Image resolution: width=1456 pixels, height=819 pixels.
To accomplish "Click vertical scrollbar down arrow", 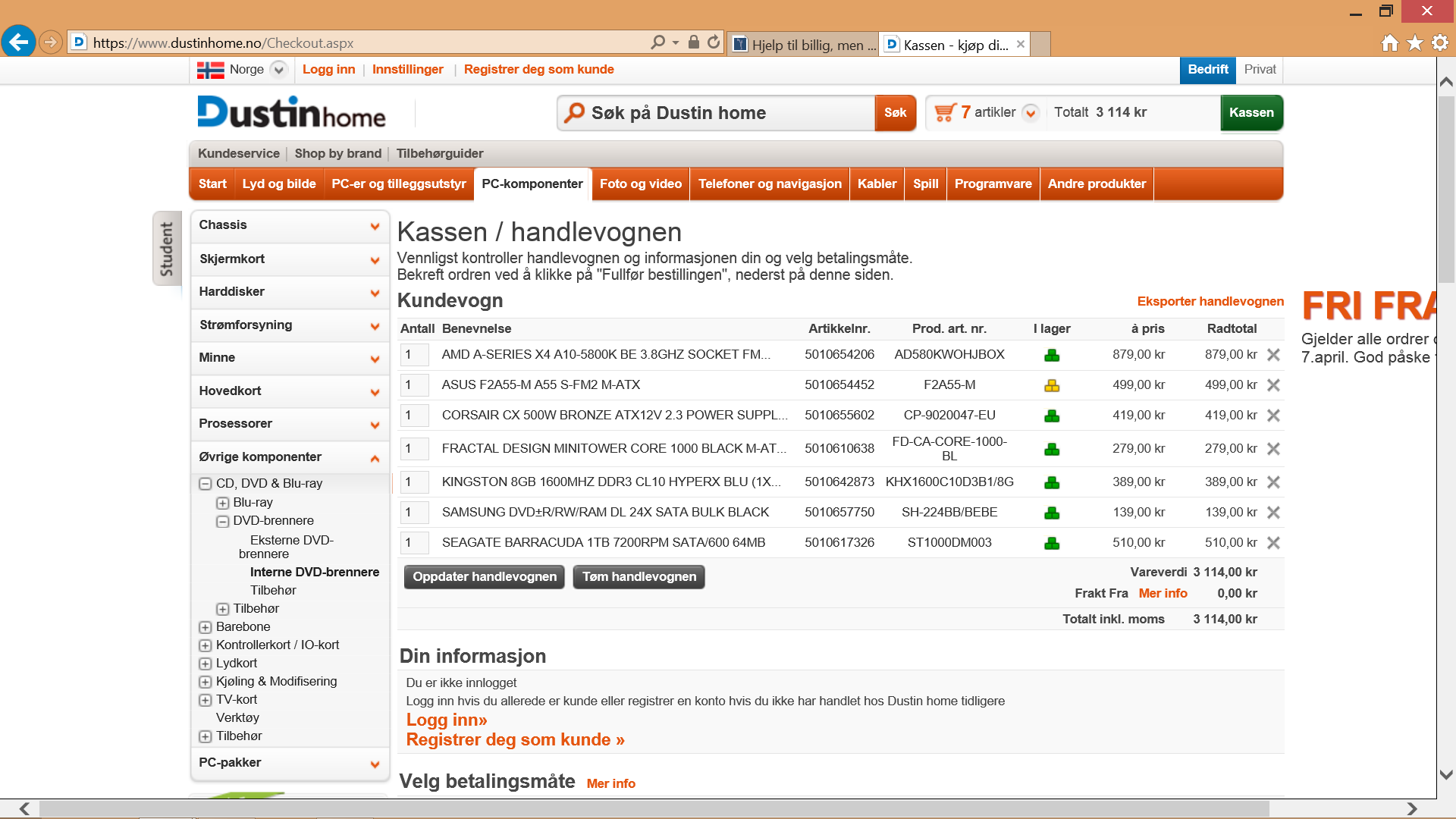I will tap(1446, 775).
